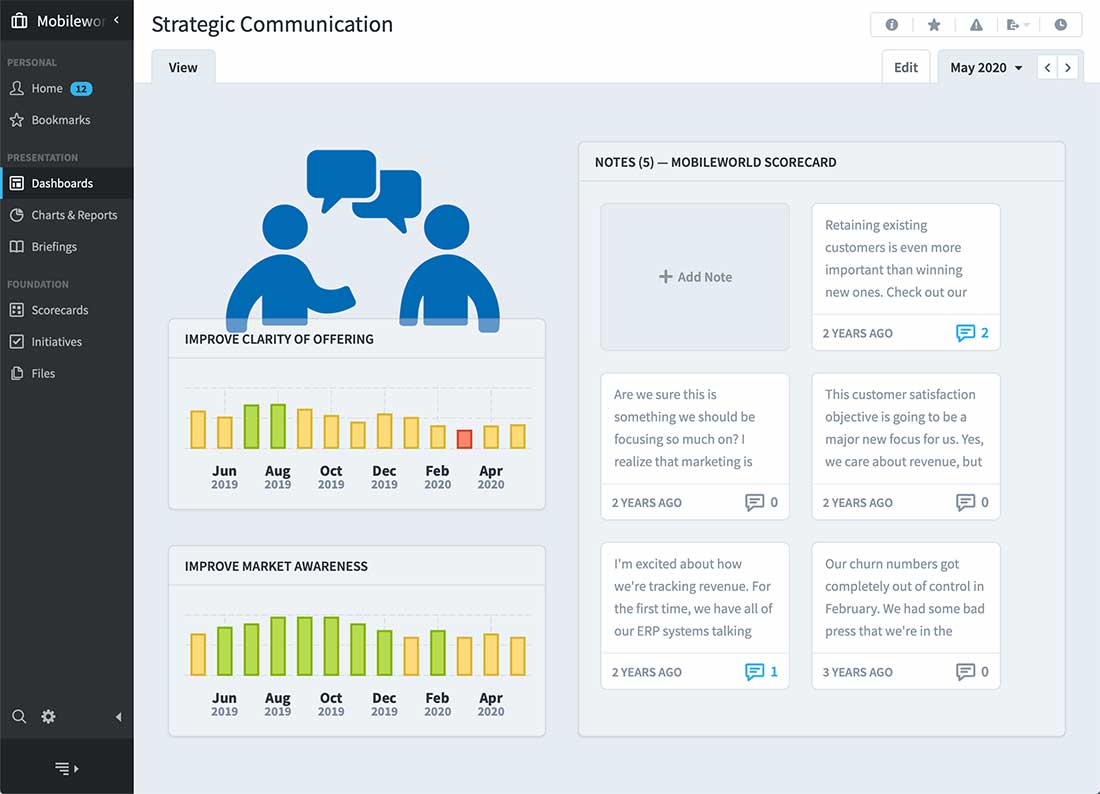Screen dimensions: 1100x794
Task: Click Add Note tile
Action: coord(695,277)
